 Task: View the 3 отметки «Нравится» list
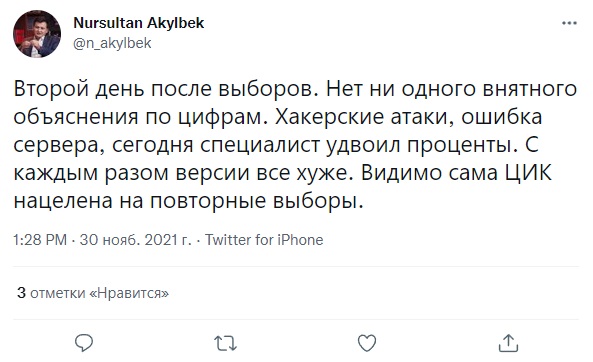[x=93, y=293]
